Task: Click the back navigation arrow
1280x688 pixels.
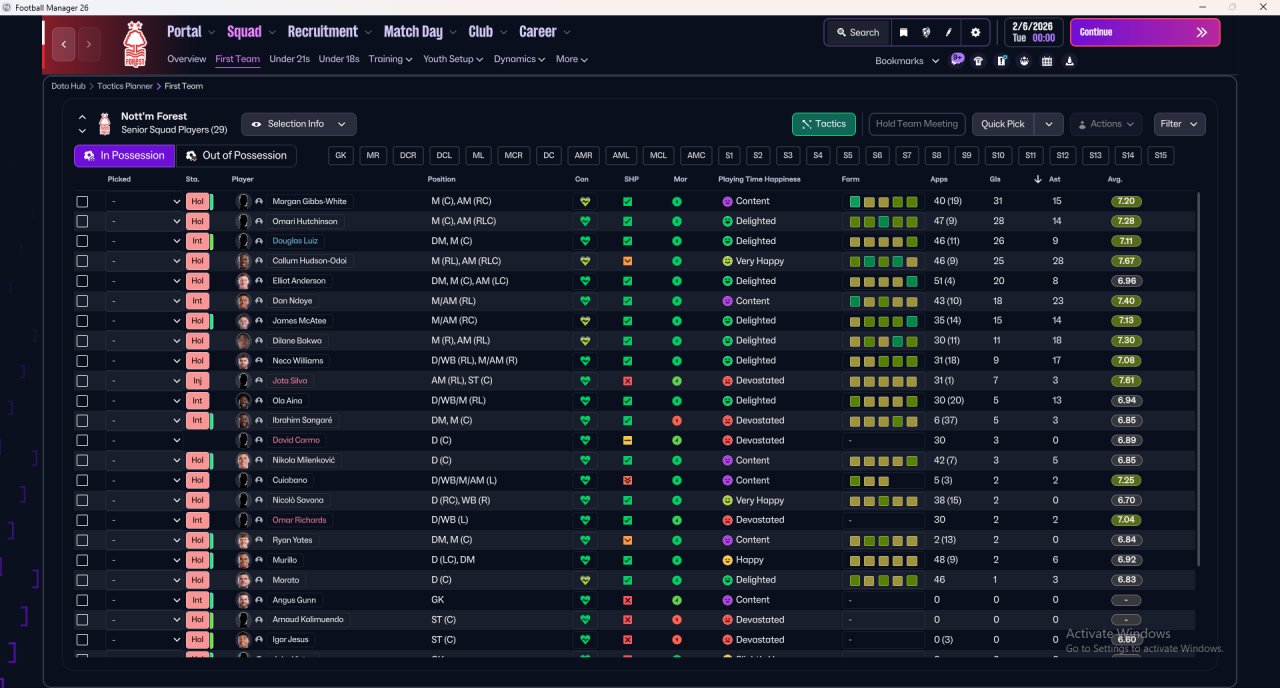Action: (x=65, y=44)
